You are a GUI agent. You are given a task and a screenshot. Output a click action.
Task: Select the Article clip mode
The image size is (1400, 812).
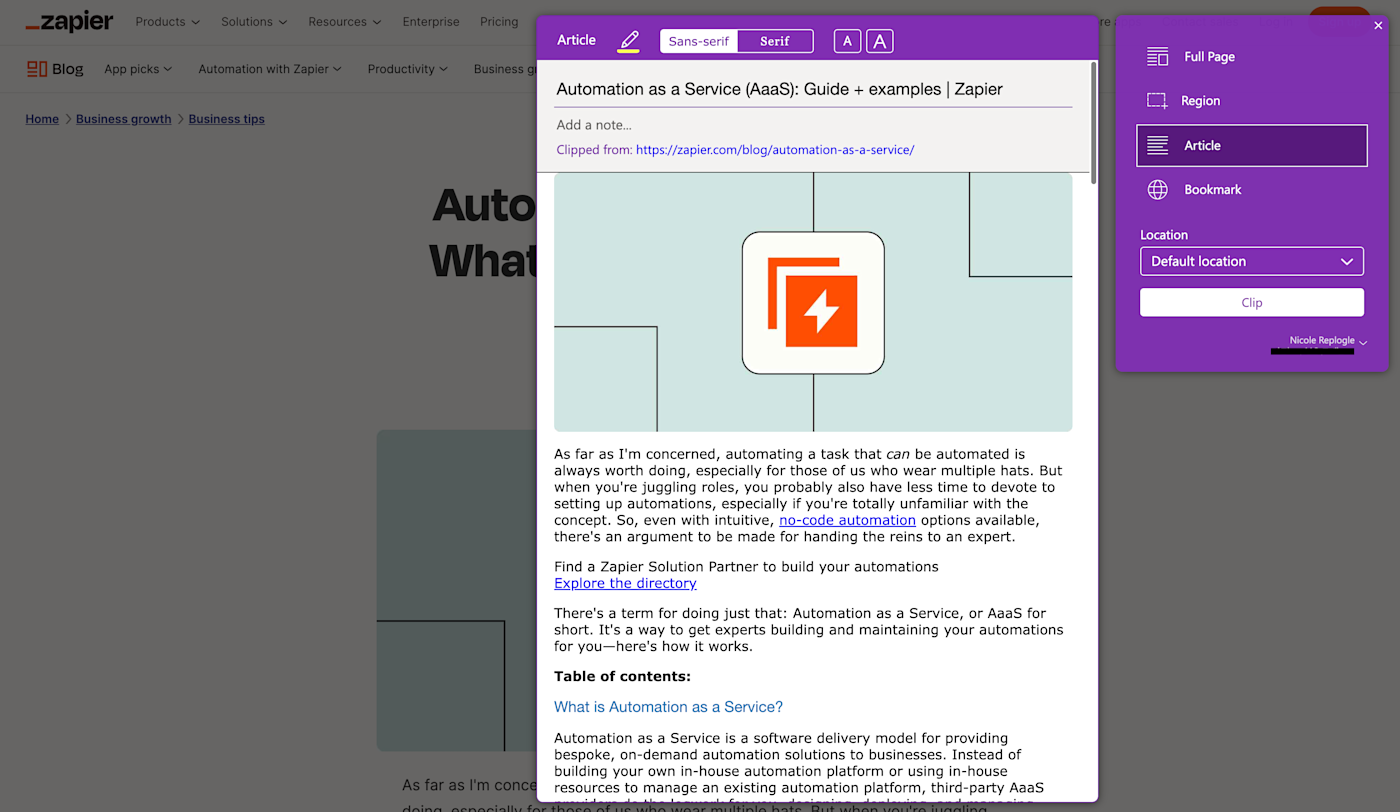pos(1251,145)
